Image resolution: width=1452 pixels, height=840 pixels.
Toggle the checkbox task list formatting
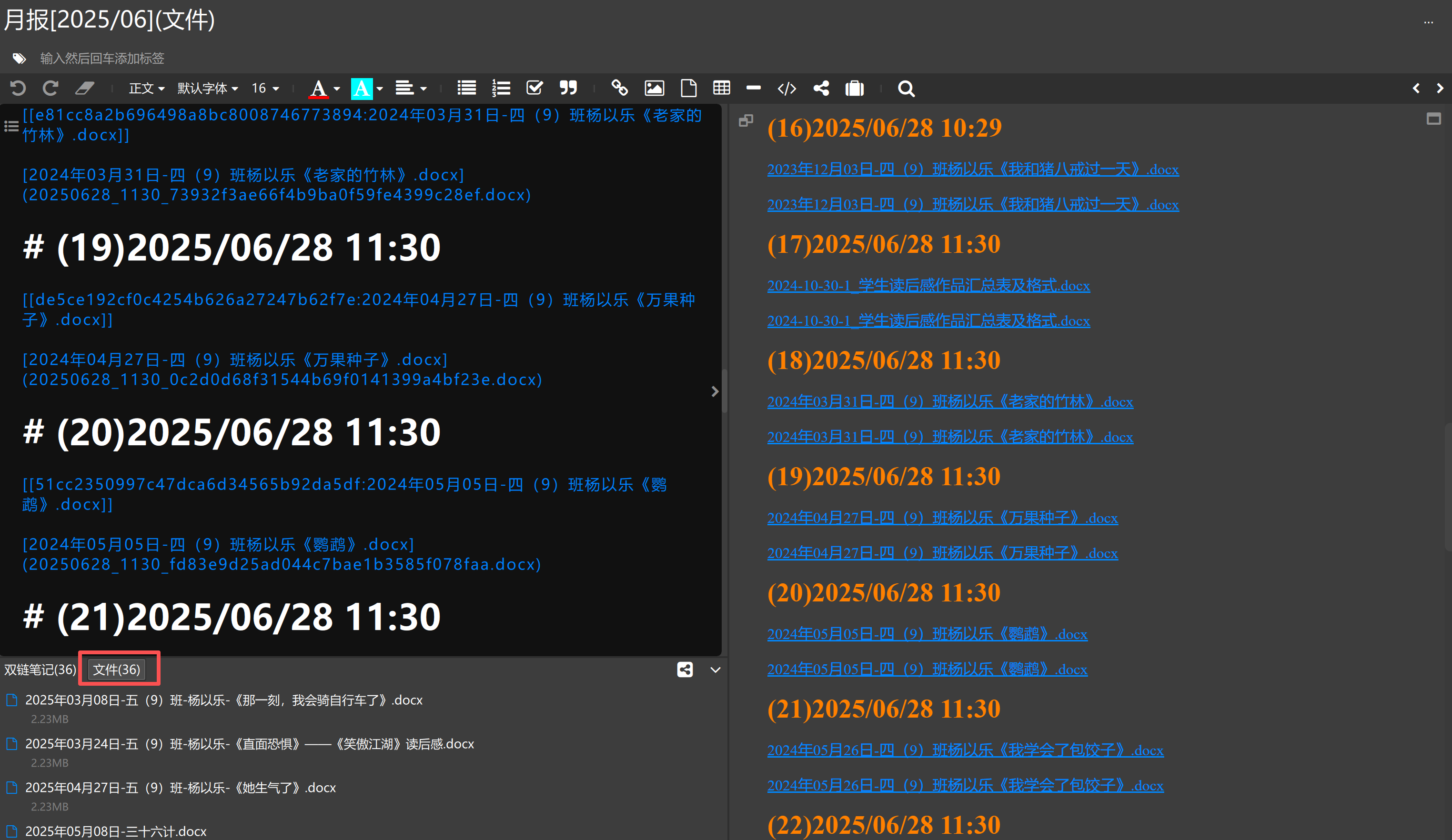[534, 88]
